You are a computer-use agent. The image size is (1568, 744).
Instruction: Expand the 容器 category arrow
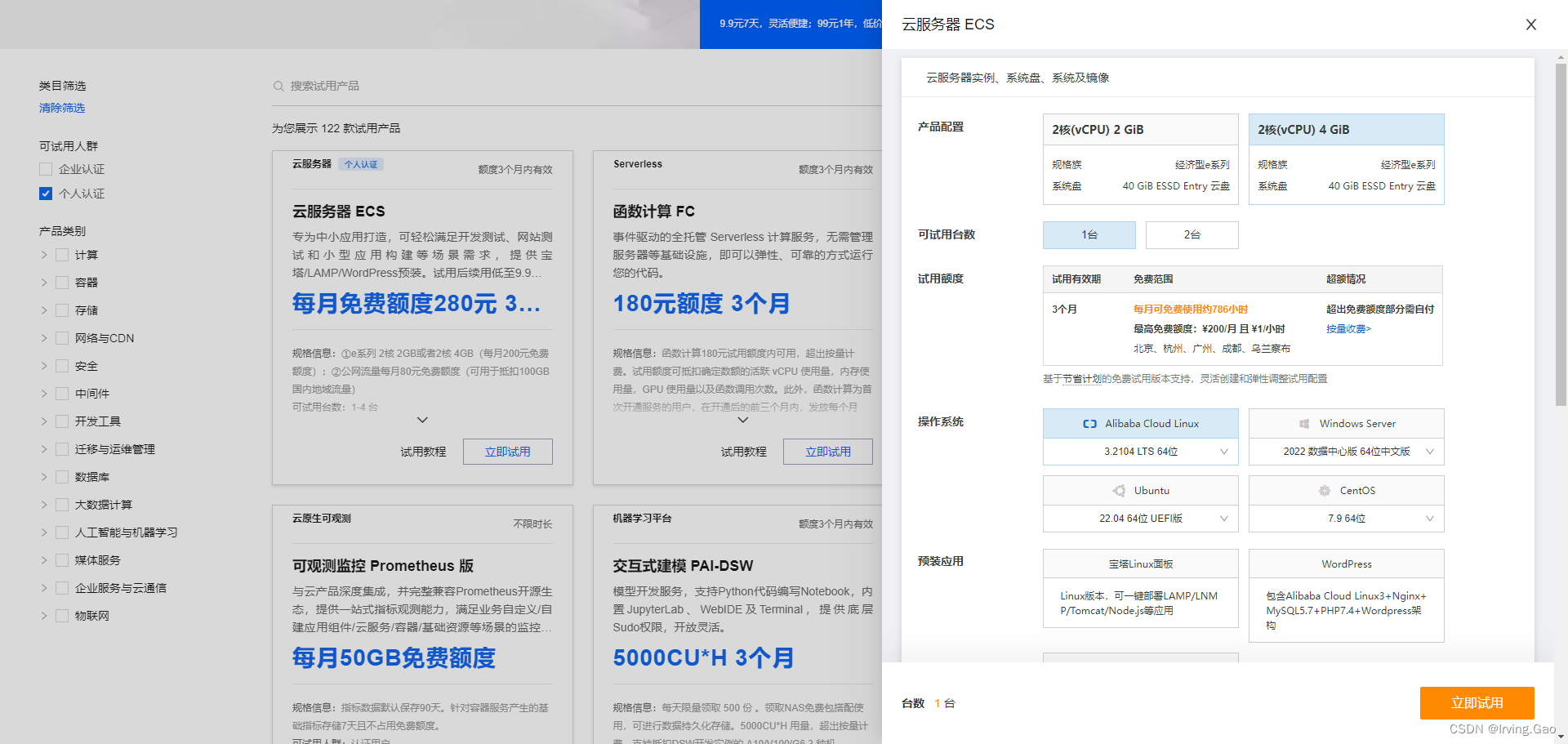point(44,283)
